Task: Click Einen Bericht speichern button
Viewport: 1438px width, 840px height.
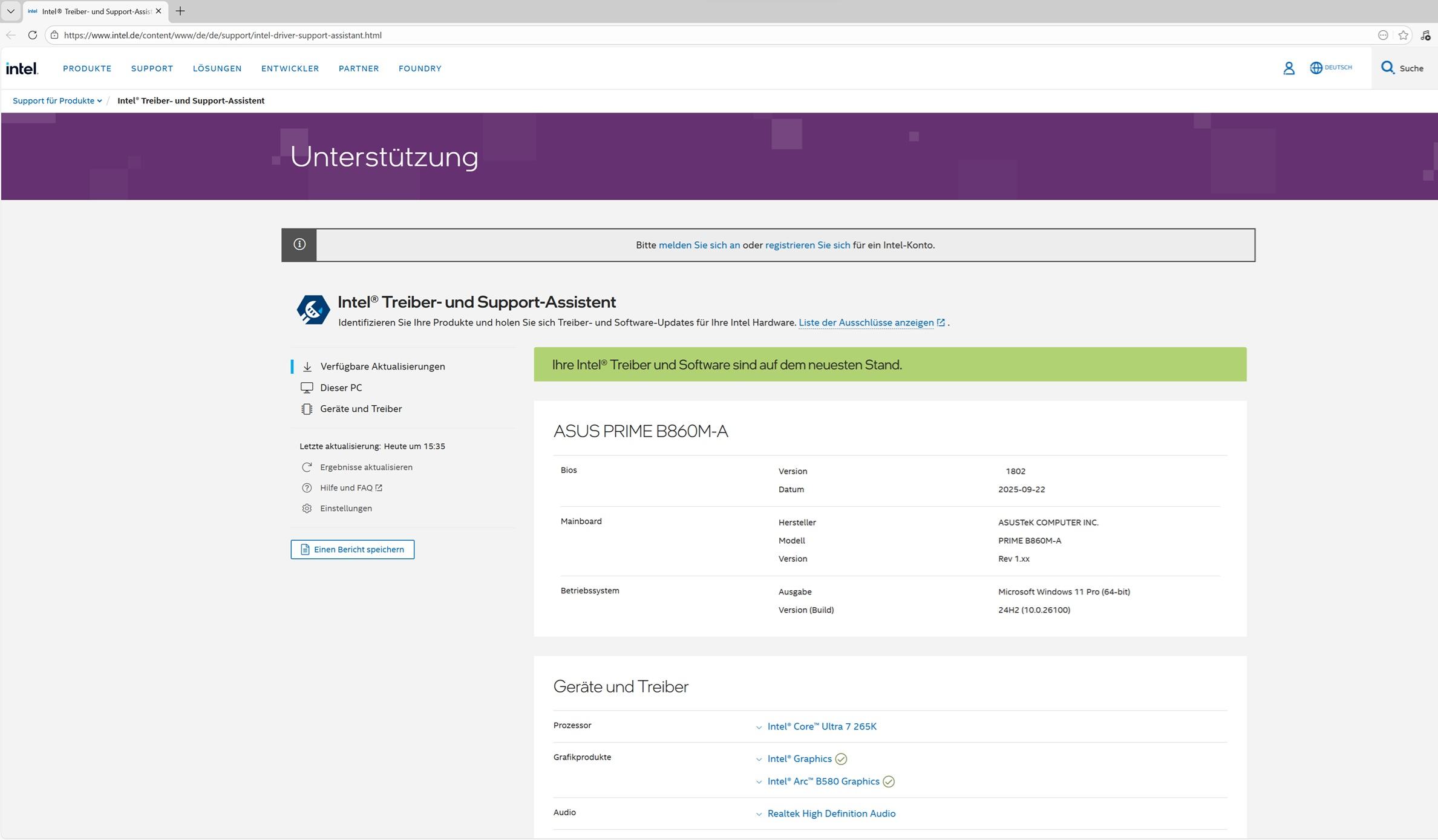Action: [x=352, y=550]
